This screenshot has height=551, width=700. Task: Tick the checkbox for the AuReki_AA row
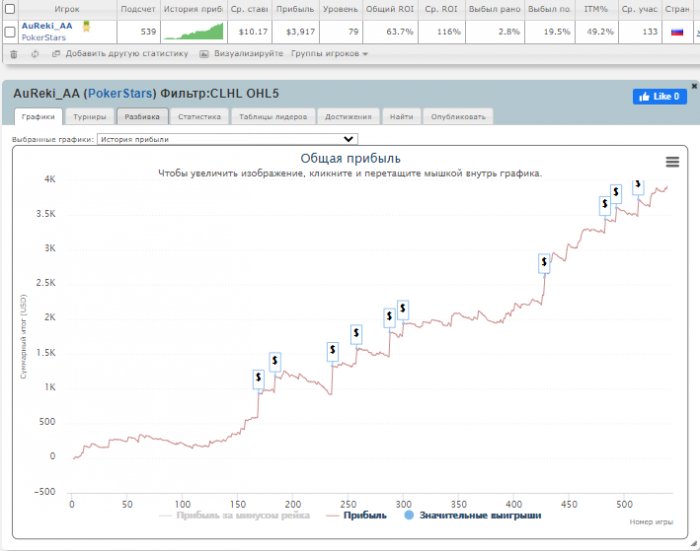click(x=10, y=31)
